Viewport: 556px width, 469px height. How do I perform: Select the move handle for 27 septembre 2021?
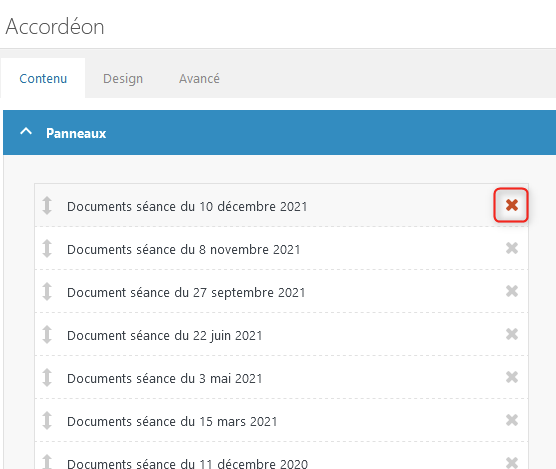pyautogui.click(x=47, y=291)
